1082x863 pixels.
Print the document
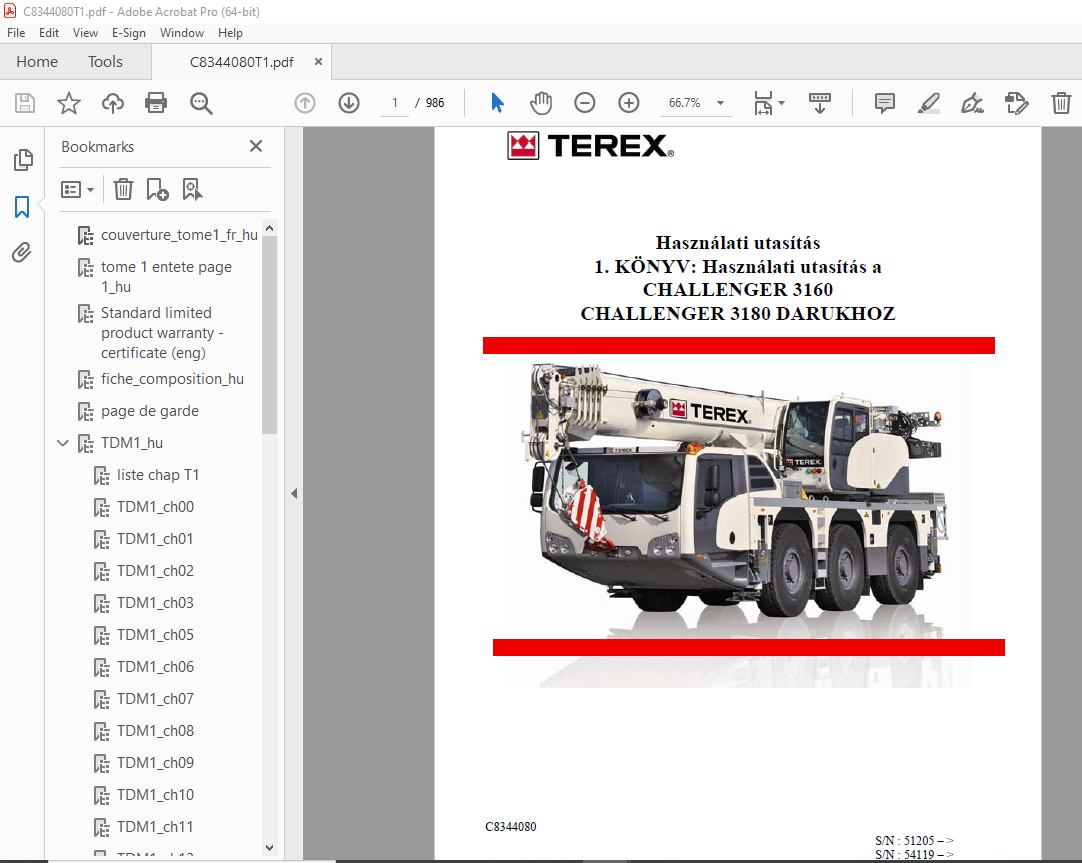click(x=156, y=103)
